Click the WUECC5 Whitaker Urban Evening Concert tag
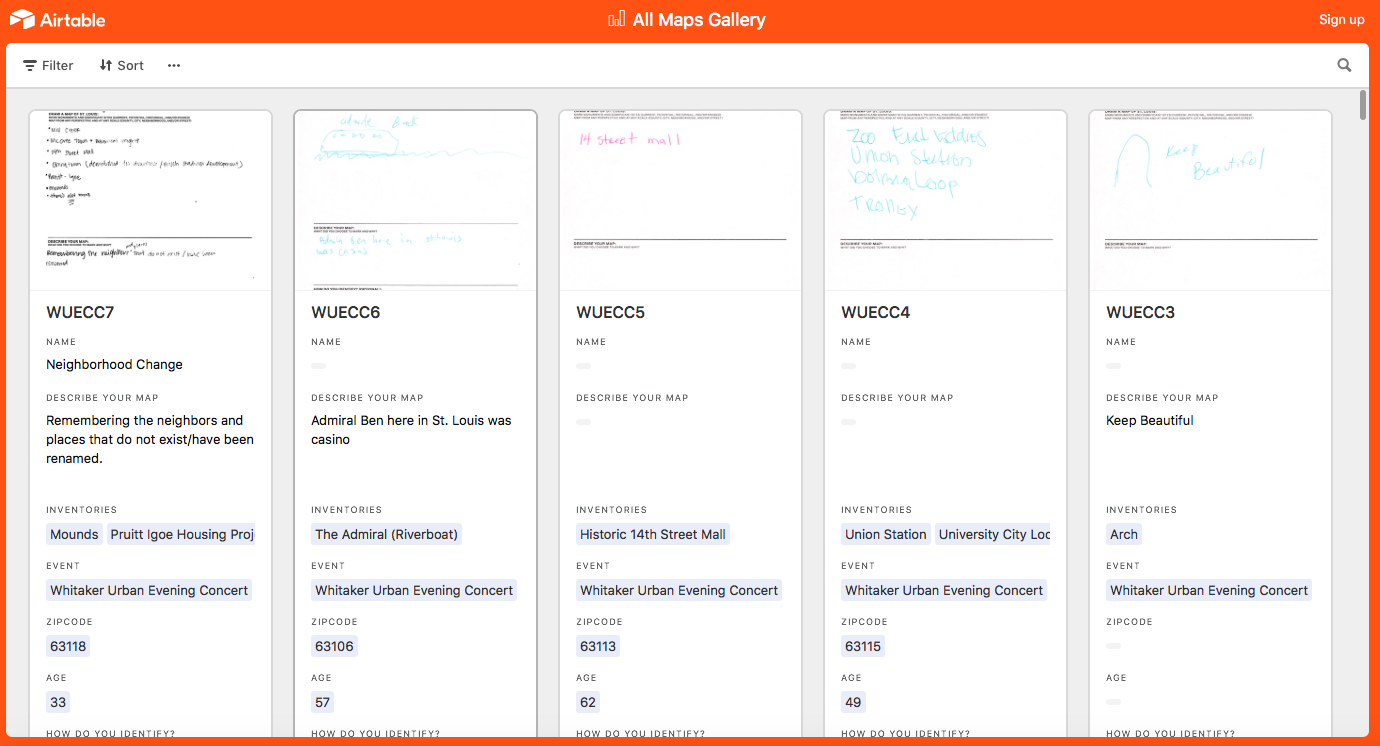The height and width of the screenshot is (746, 1380). [x=679, y=590]
